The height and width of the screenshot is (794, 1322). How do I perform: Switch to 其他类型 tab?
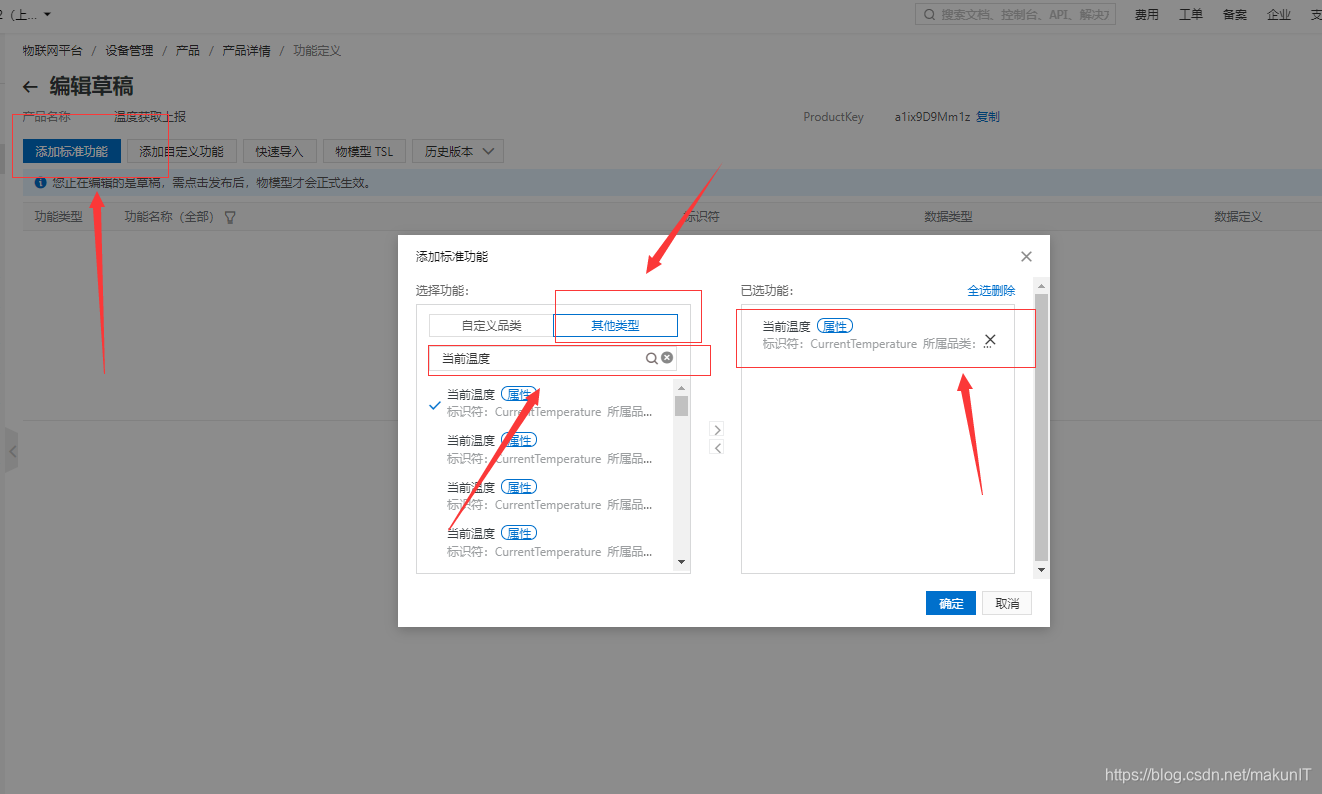pyautogui.click(x=615, y=326)
